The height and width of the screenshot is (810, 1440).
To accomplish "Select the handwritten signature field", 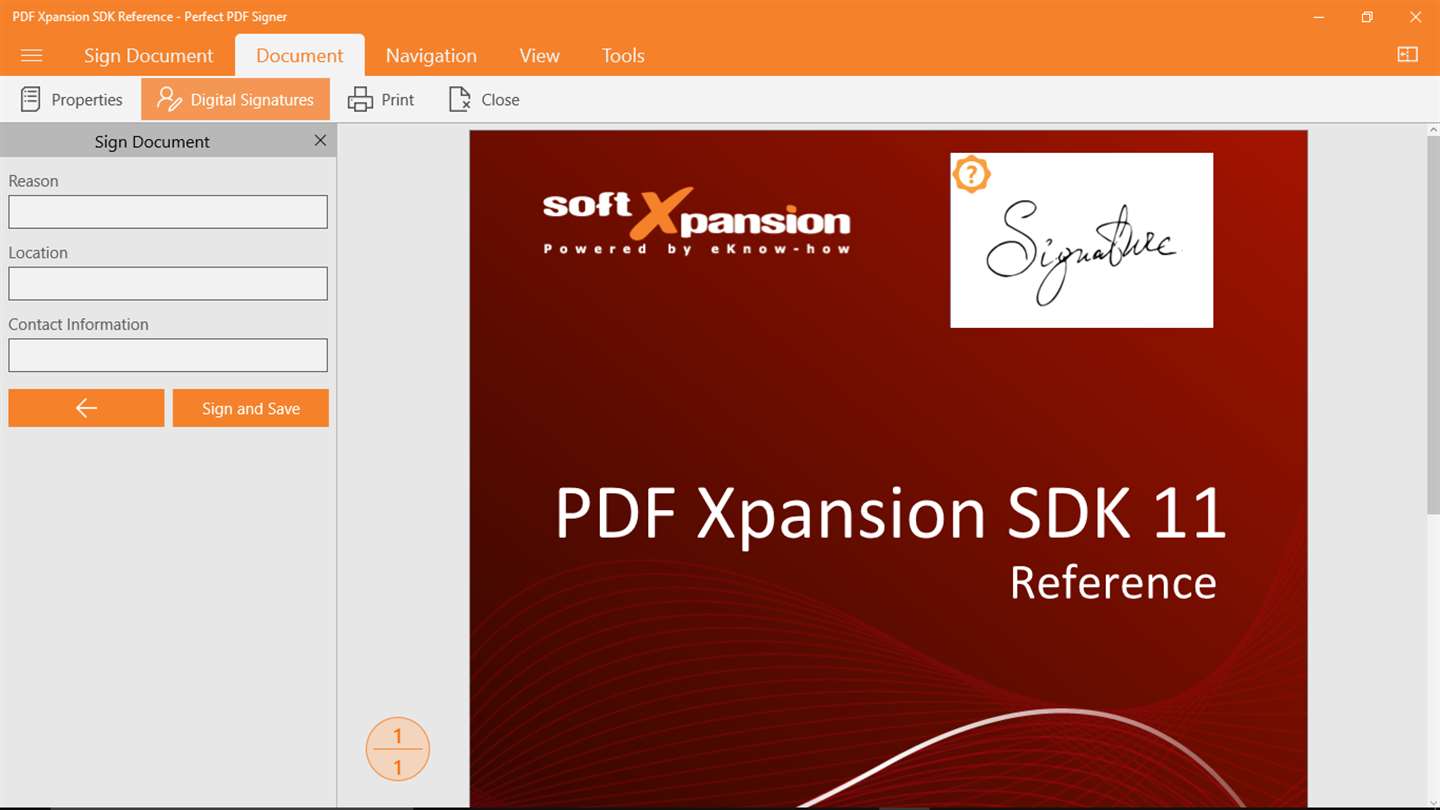I will [1081, 240].
